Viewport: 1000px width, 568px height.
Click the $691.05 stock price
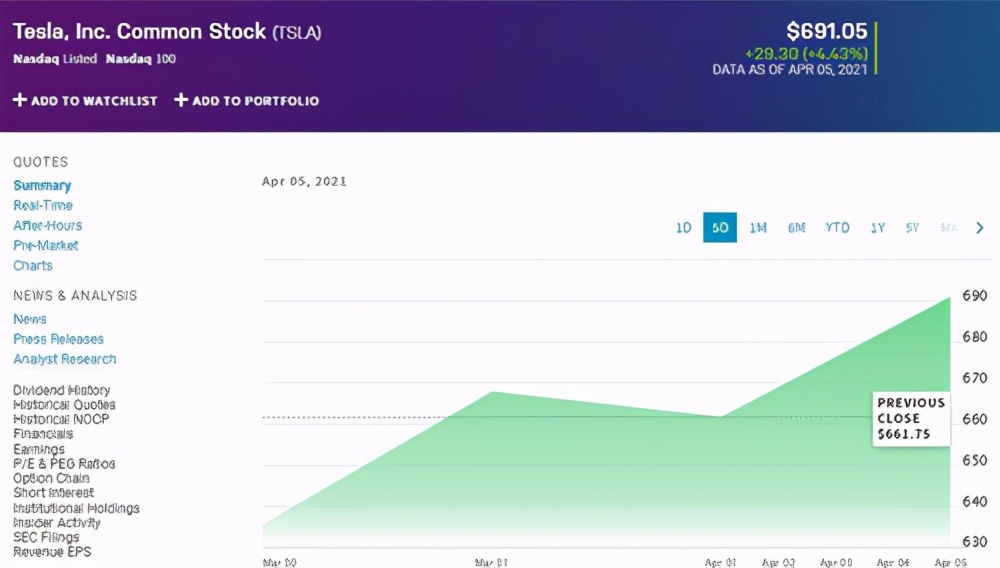827,31
